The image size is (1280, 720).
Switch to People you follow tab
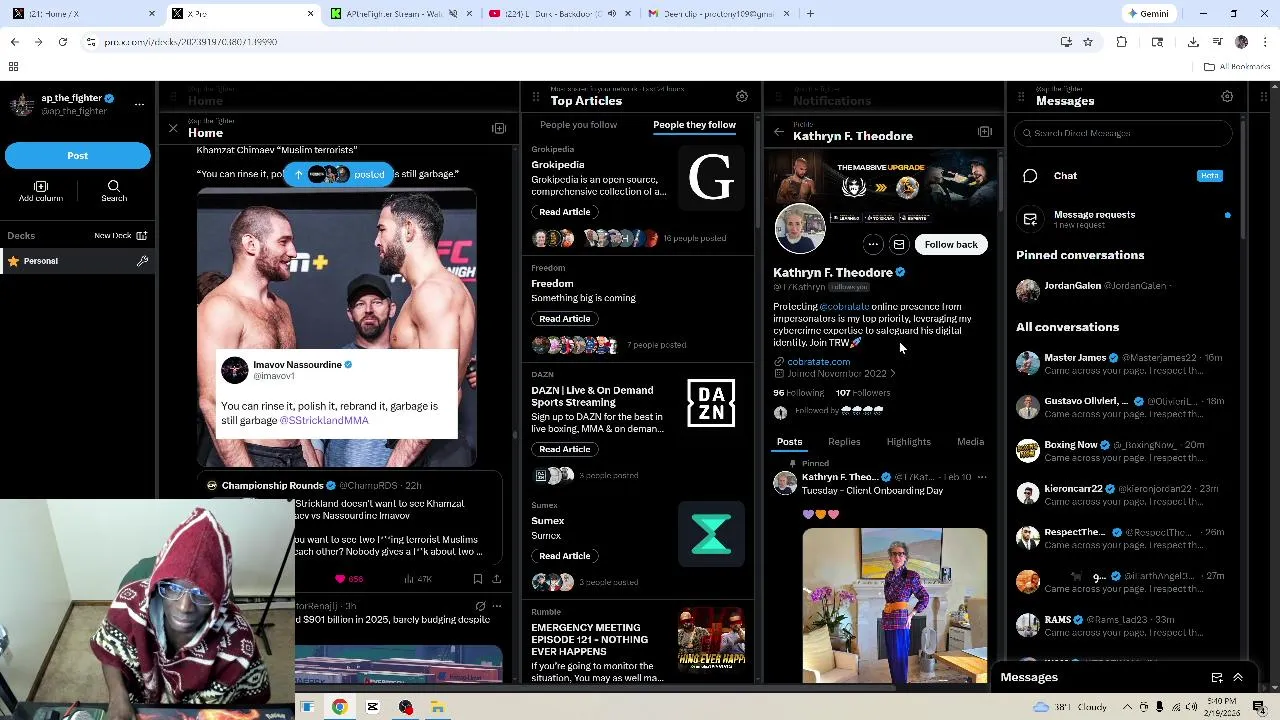point(578,125)
